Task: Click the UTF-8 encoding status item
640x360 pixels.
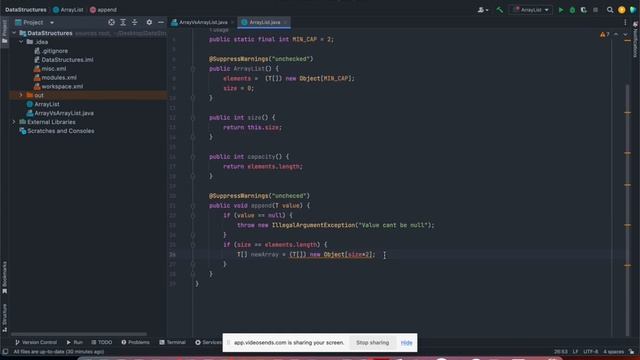Action: pyautogui.click(x=591, y=351)
